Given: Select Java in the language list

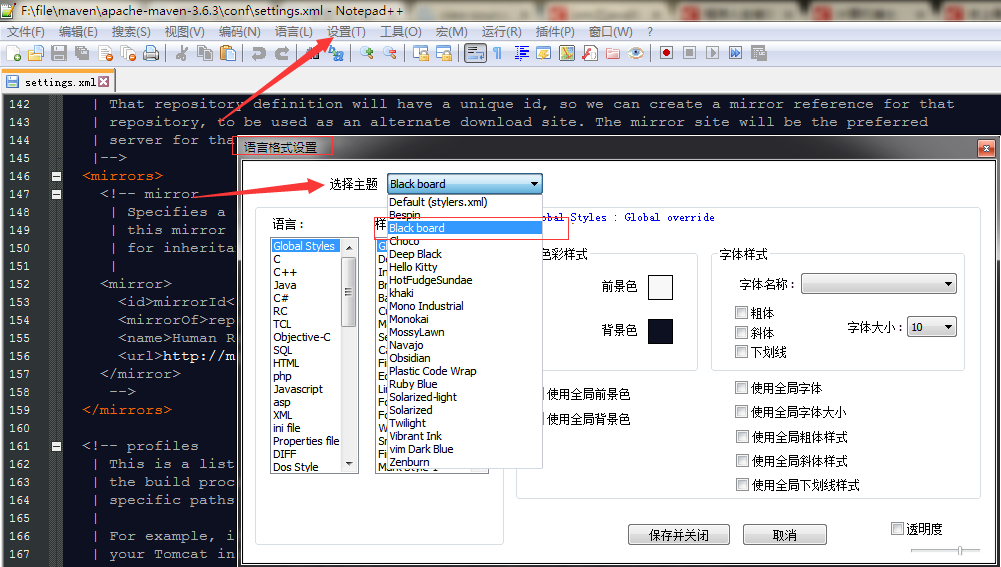Looking at the screenshot, I should (285, 285).
